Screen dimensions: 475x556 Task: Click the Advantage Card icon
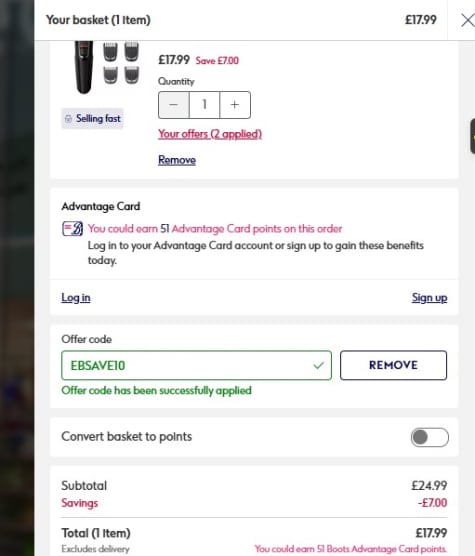click(x=73, y=229)
